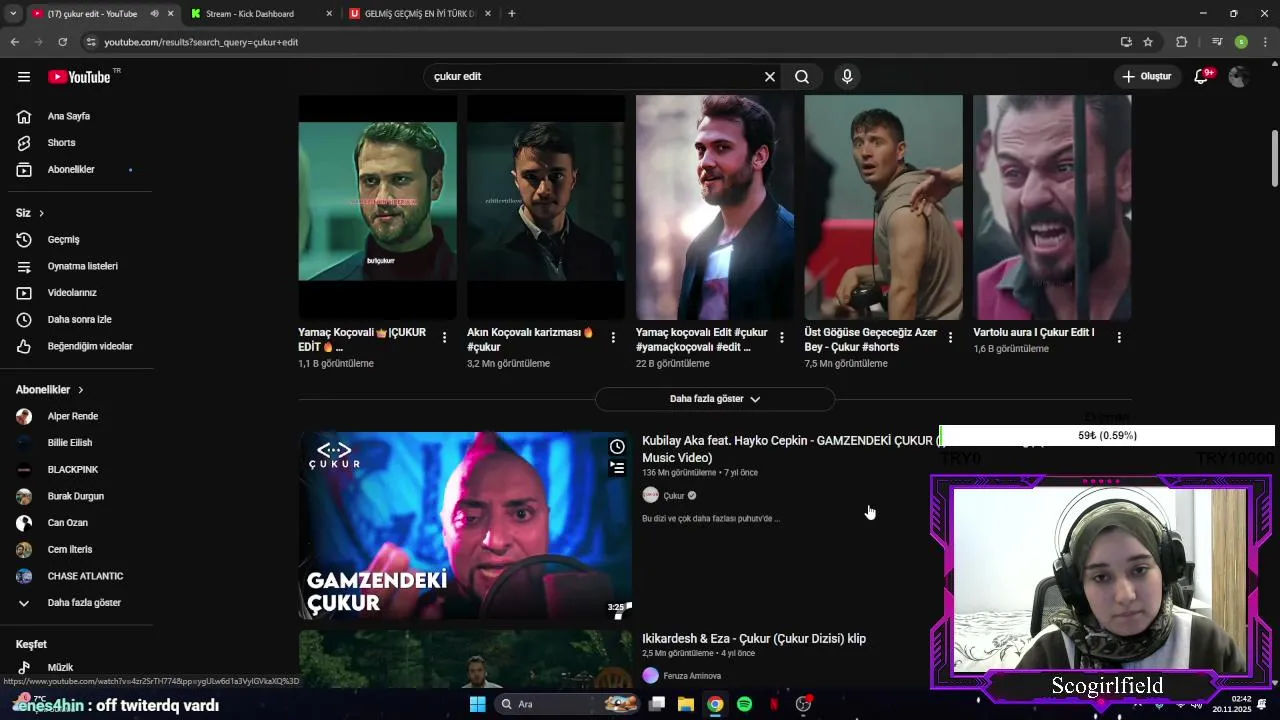This screenshot has height=720, width=1280.
Task: Open the Burak Durgun channel
Action: pos(77,496)
